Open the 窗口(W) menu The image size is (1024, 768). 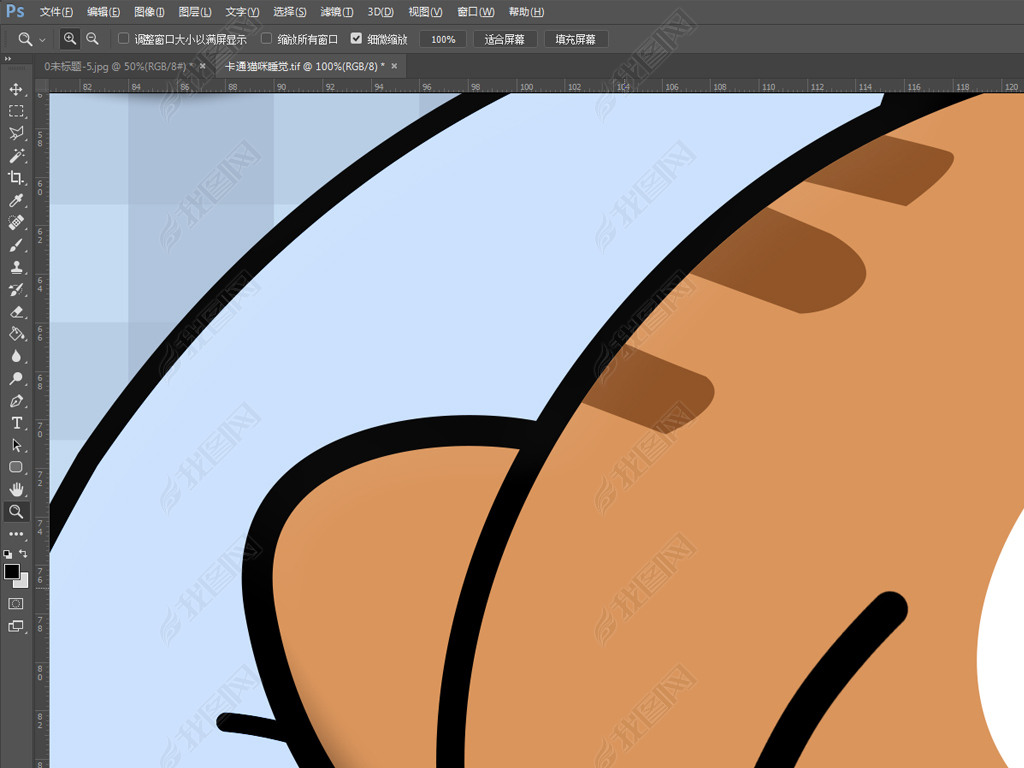tap(475, 12)
